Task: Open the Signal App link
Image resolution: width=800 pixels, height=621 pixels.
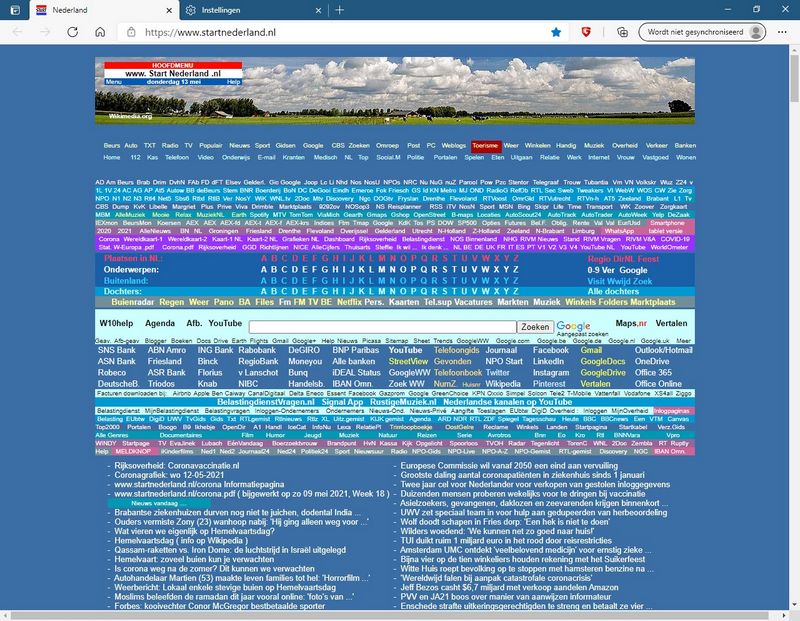Action: click(x=342, y=402)
